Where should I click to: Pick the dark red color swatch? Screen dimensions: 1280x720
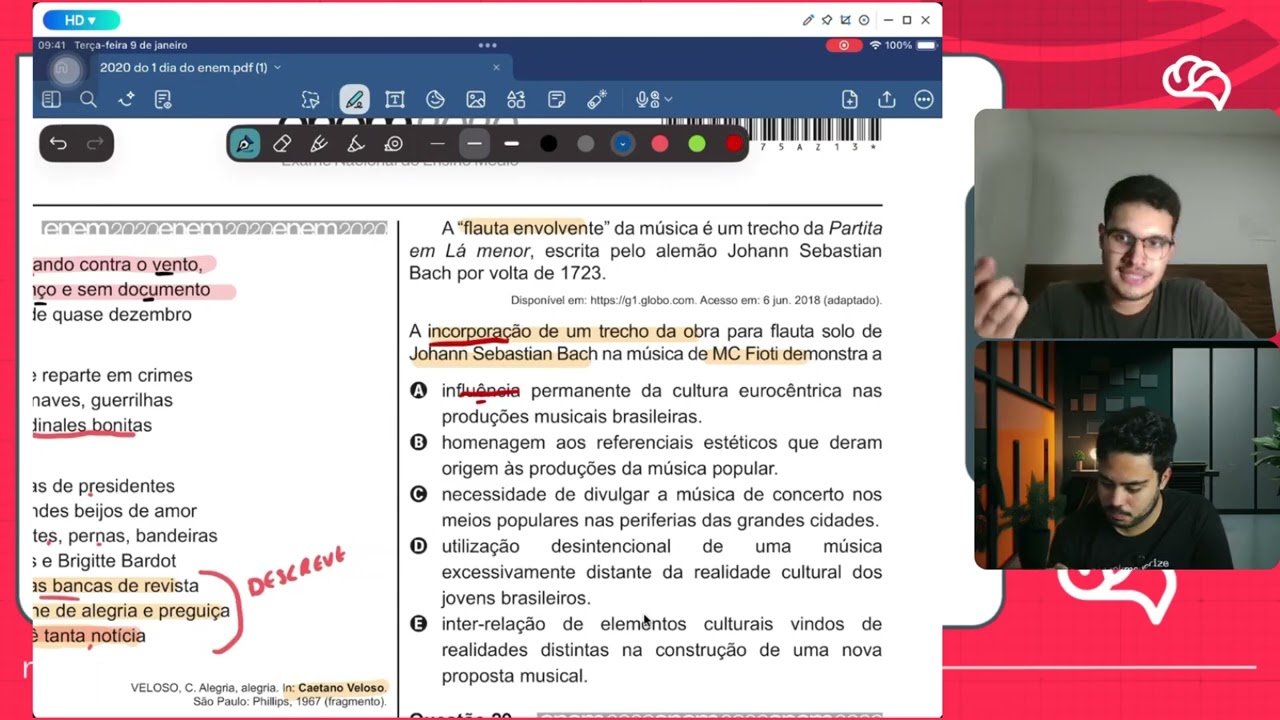[734, 144]
